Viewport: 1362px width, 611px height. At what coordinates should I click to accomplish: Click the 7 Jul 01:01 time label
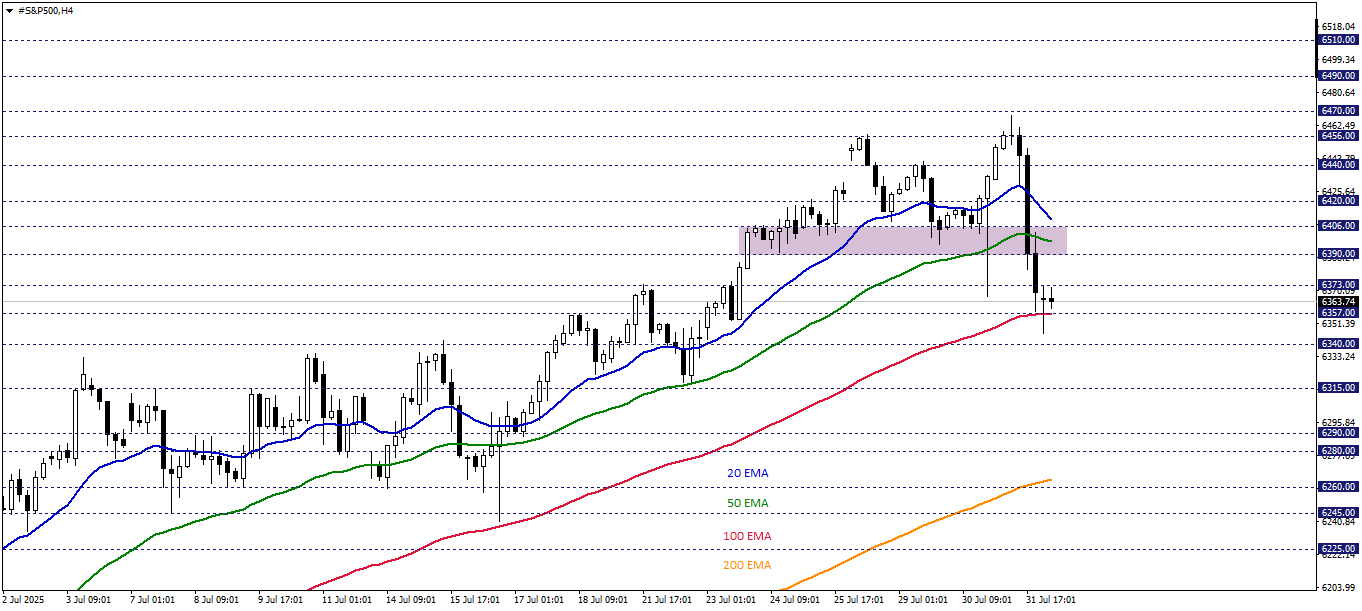(x=153, y=600)
